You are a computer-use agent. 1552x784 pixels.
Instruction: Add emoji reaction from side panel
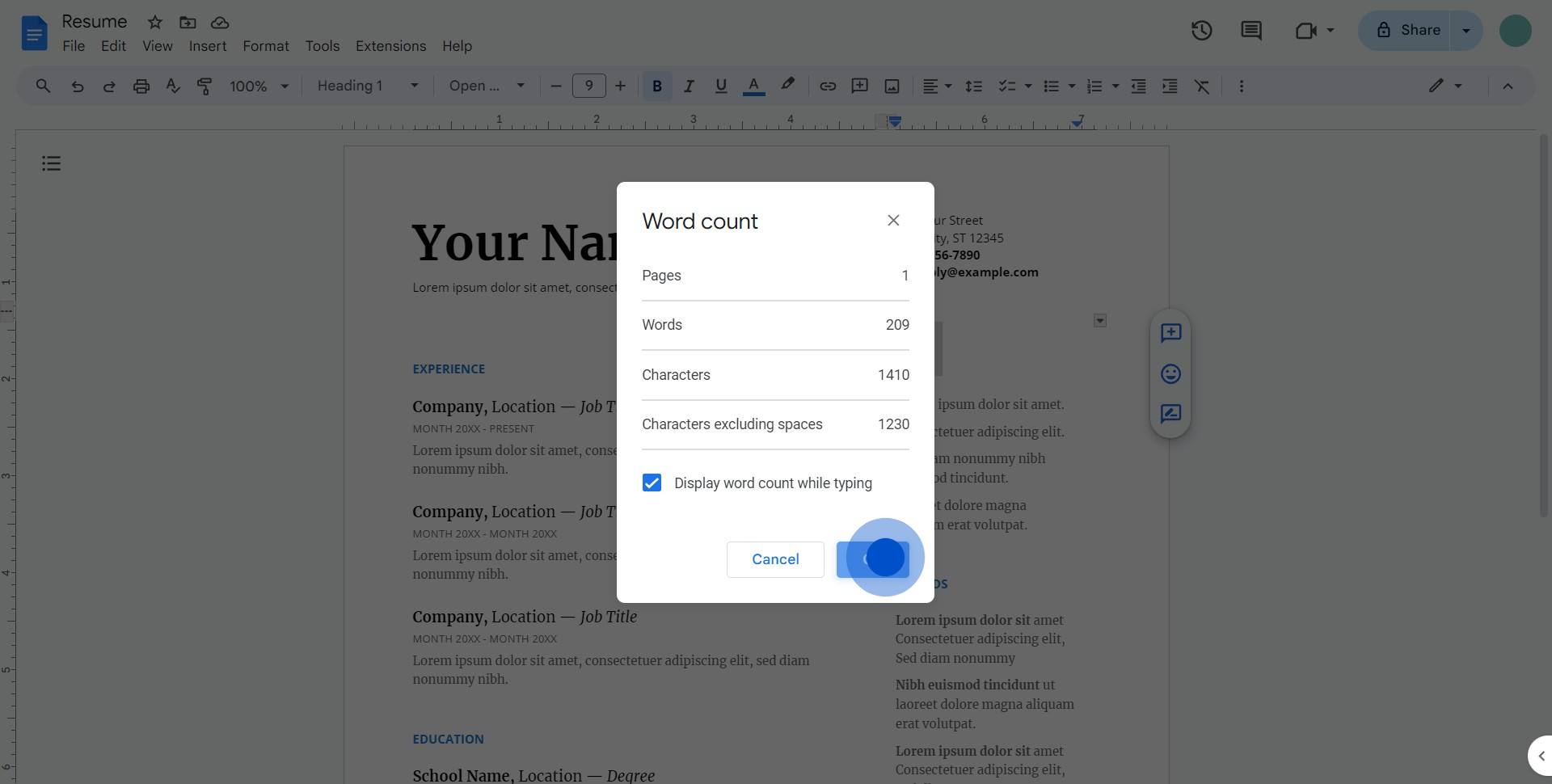click(x=1170, y=373)
